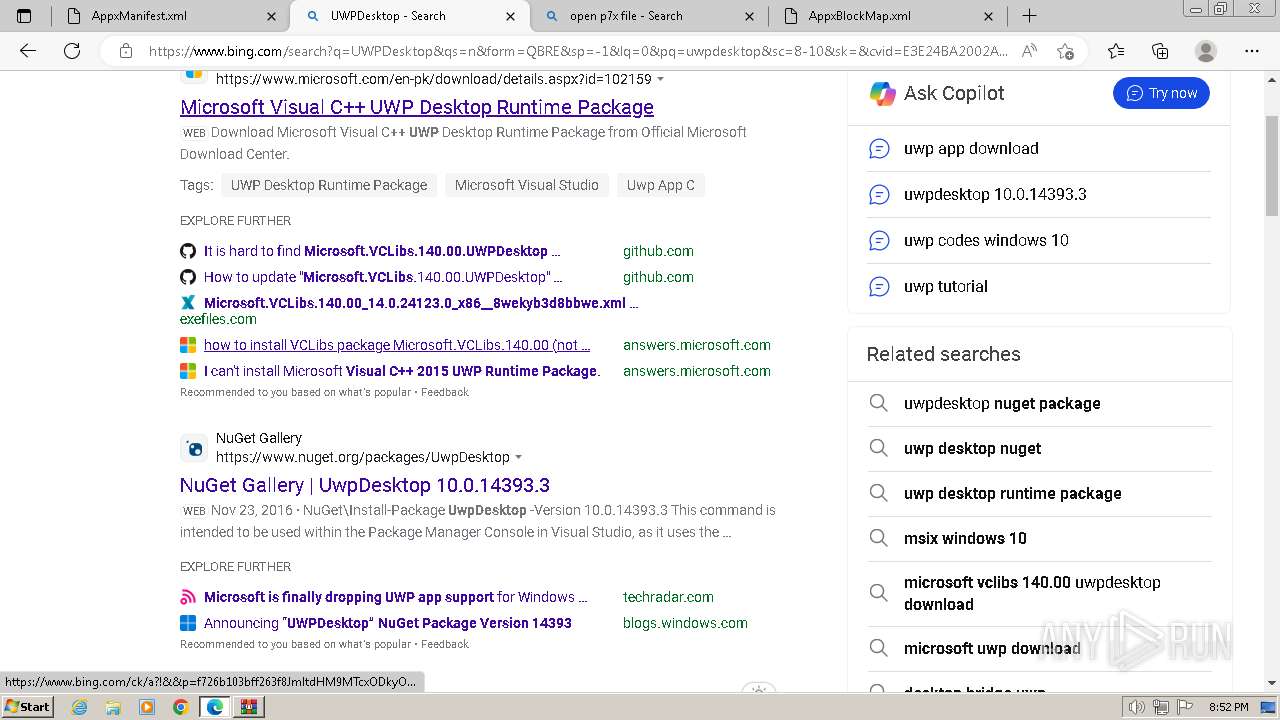1280x720 pixels.
Task: Open the taskbar volume speaker icon
Action: (1137, 707)
